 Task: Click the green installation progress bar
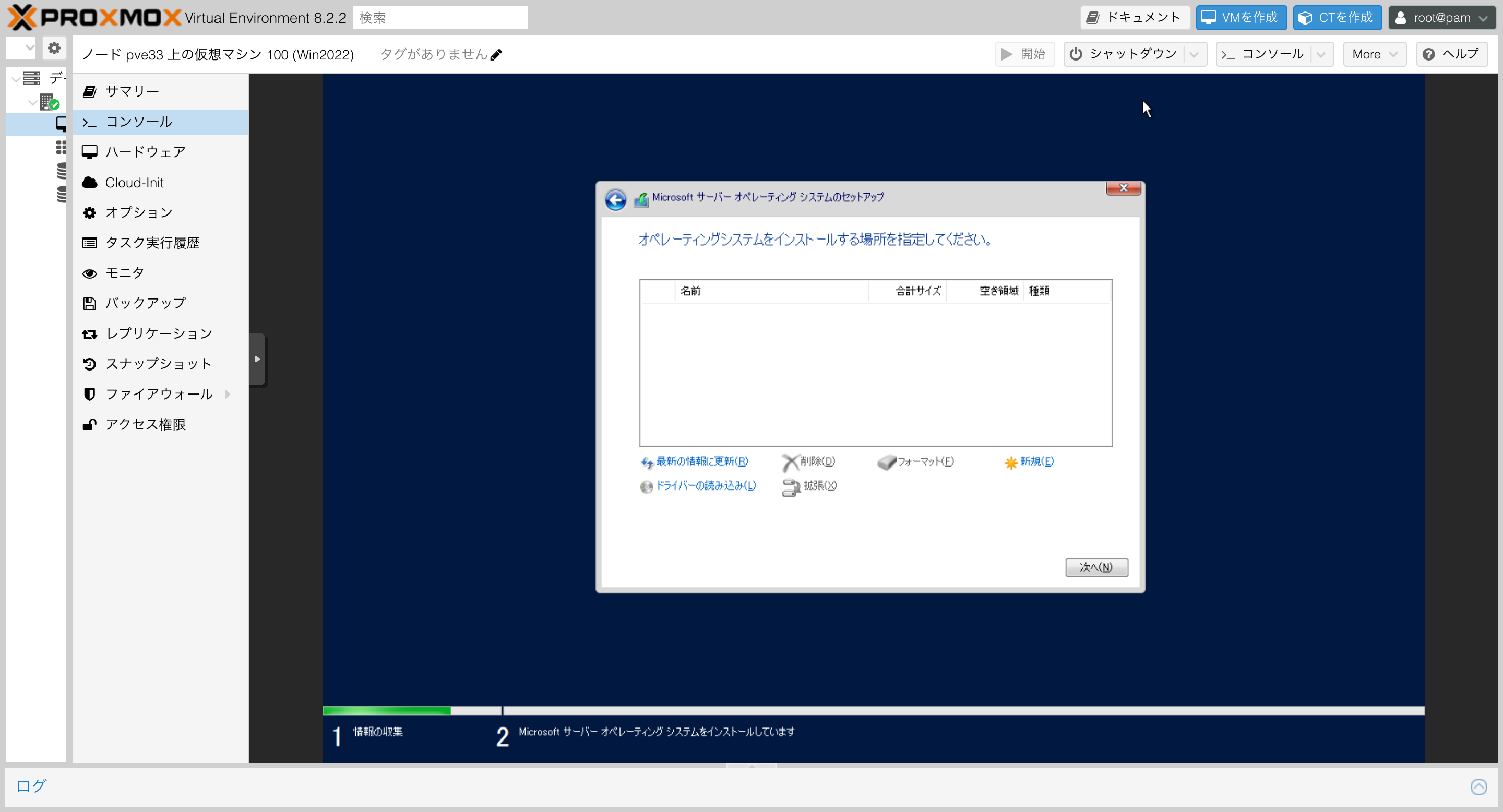[386, 711]
